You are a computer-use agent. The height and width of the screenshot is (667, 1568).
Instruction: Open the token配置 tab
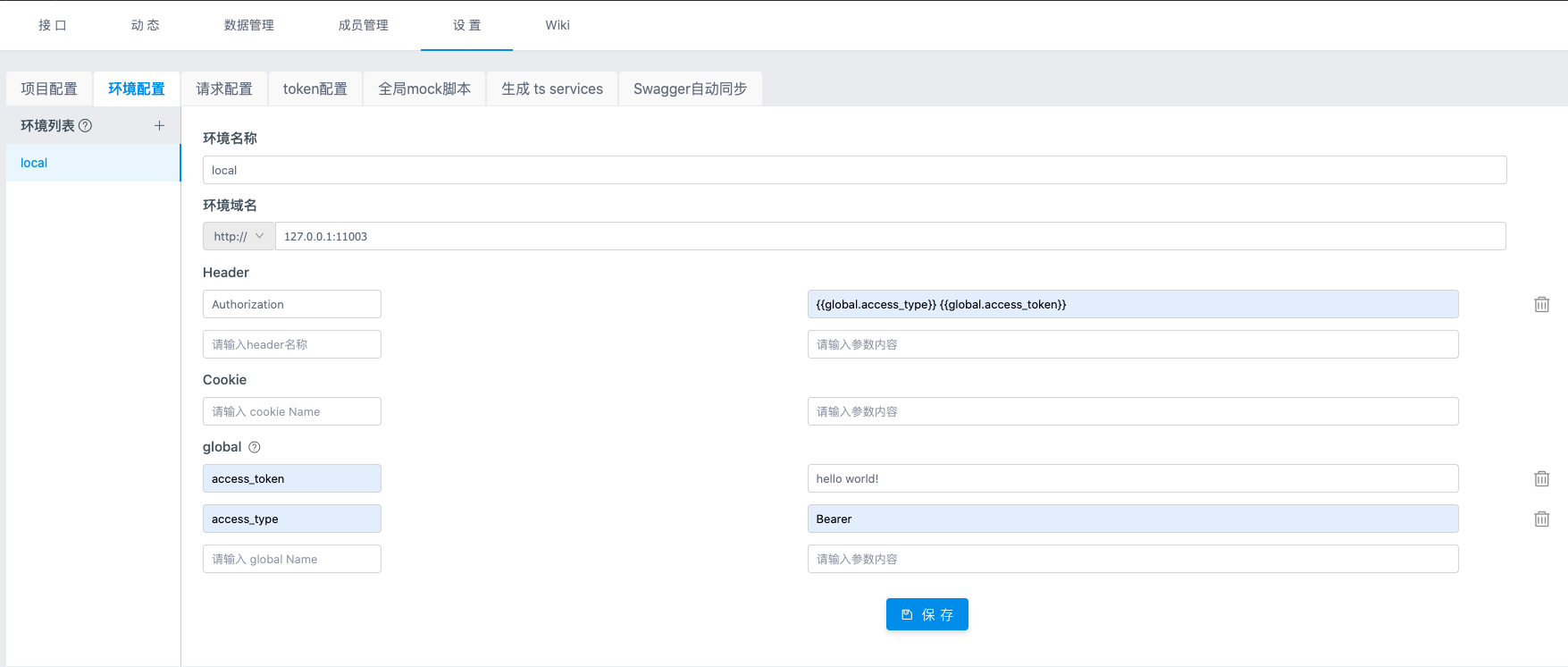click(x=315, y=89)
